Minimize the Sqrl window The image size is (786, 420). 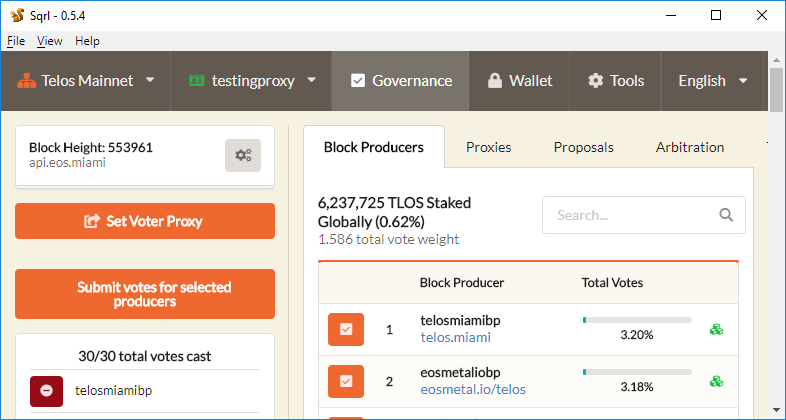[x=670, y=15]
